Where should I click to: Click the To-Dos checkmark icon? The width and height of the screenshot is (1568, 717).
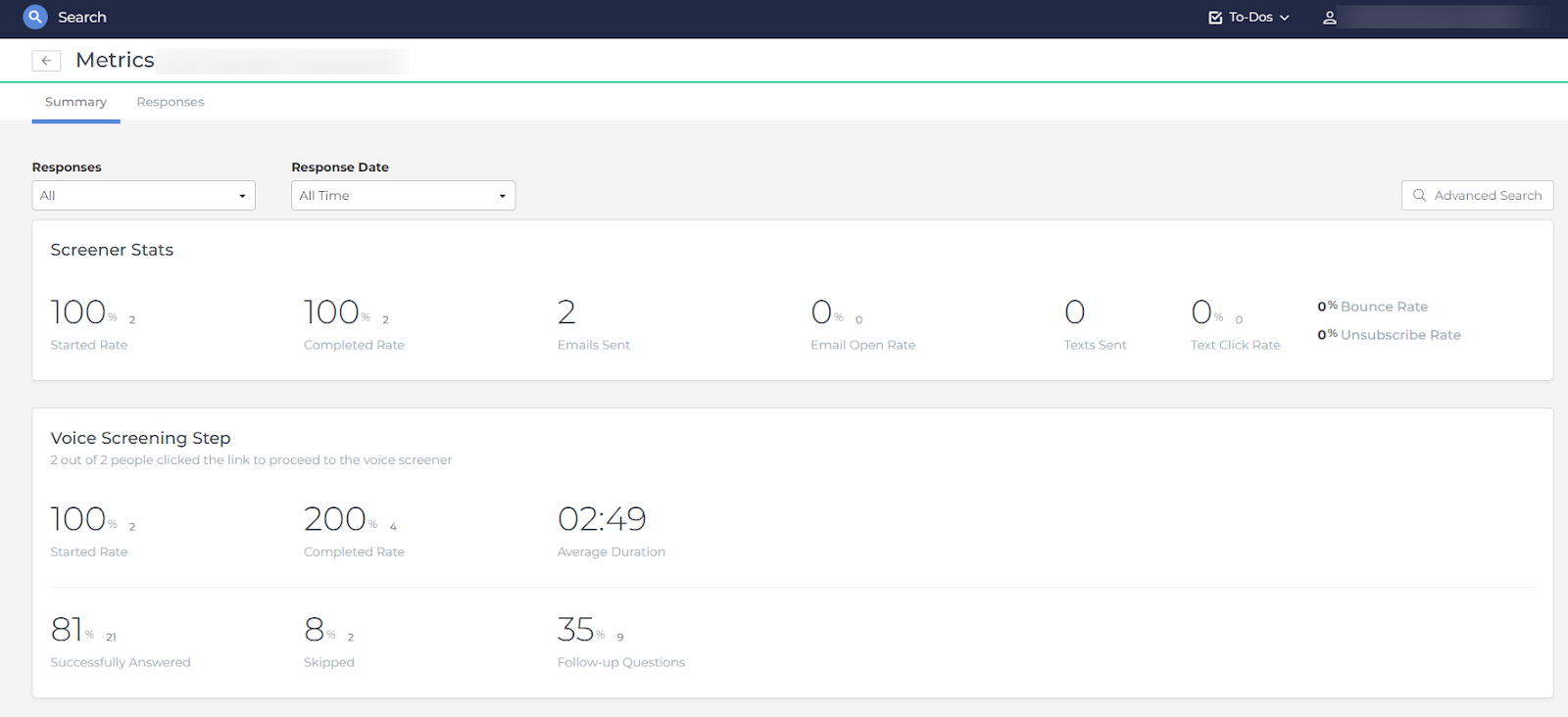point(1215,18)
